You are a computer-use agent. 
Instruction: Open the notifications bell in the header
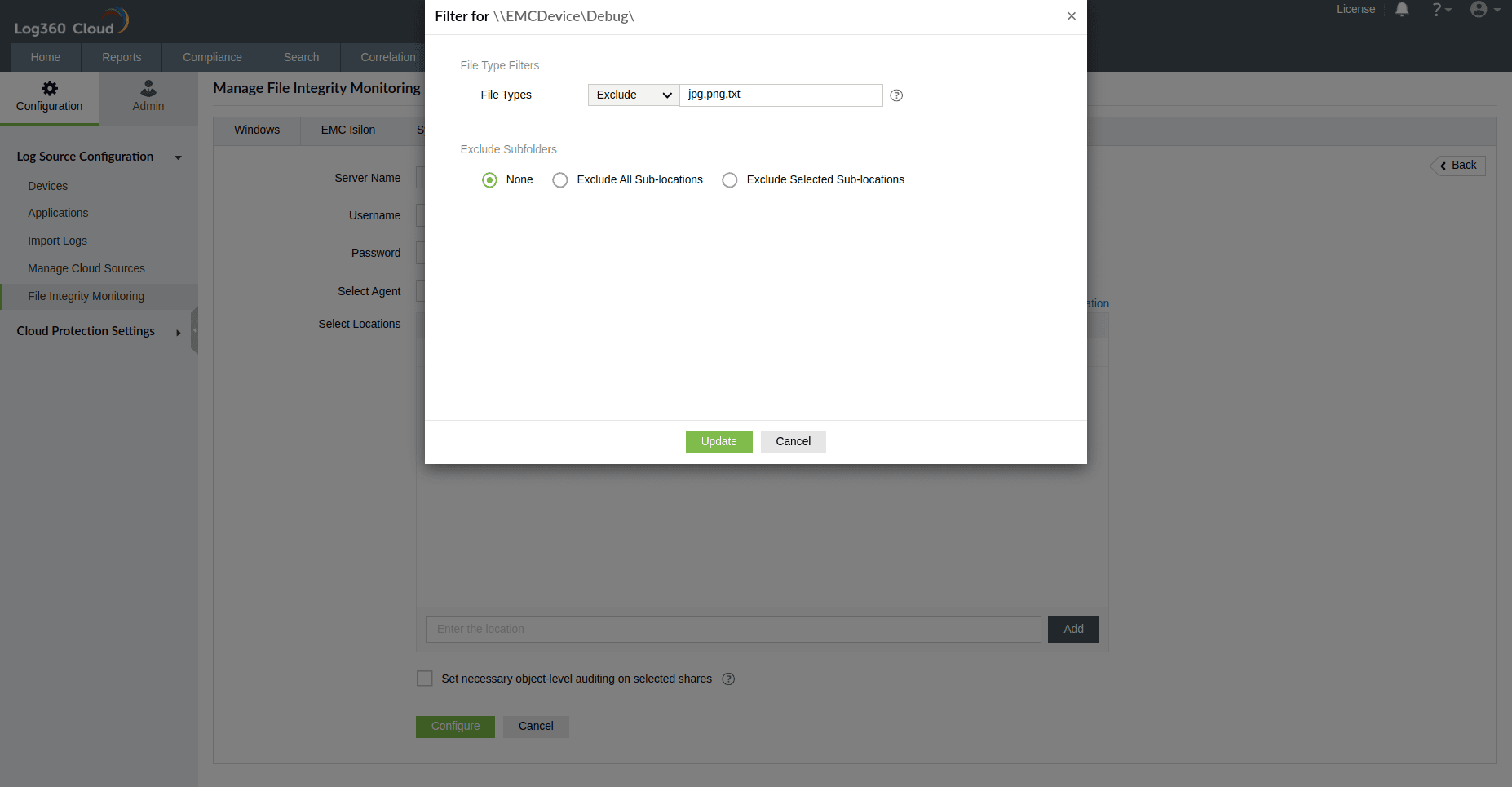point(1401,9)
